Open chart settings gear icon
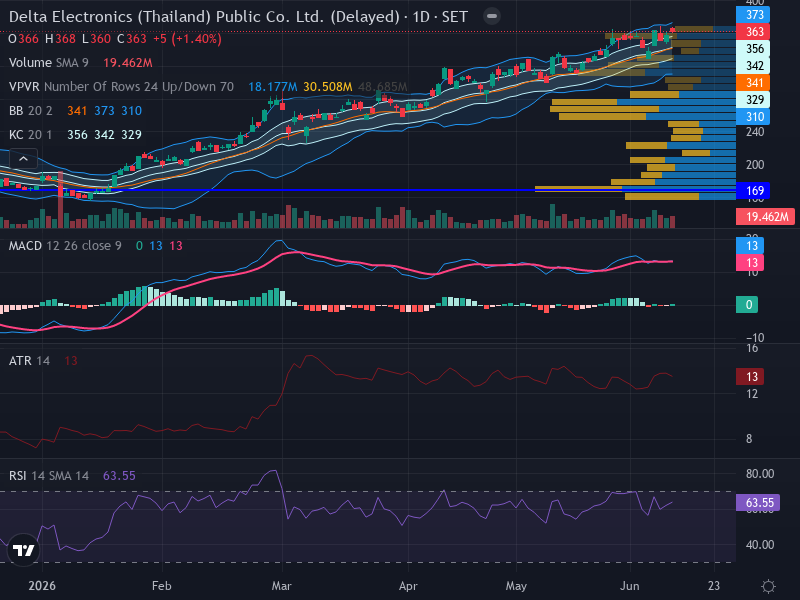The image size is (800, 600). point(768,586)
